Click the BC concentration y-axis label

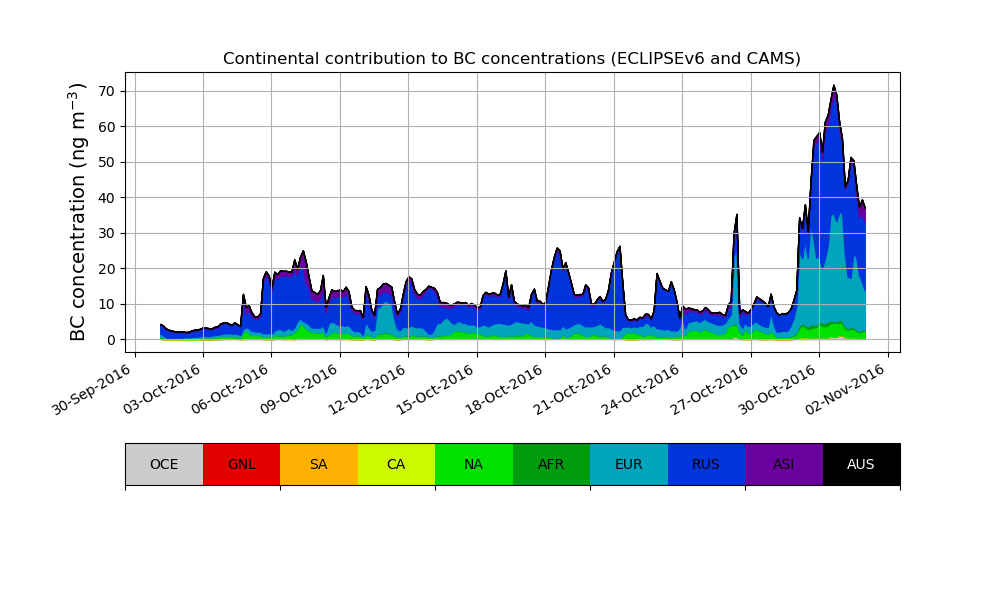pos(79,212)
